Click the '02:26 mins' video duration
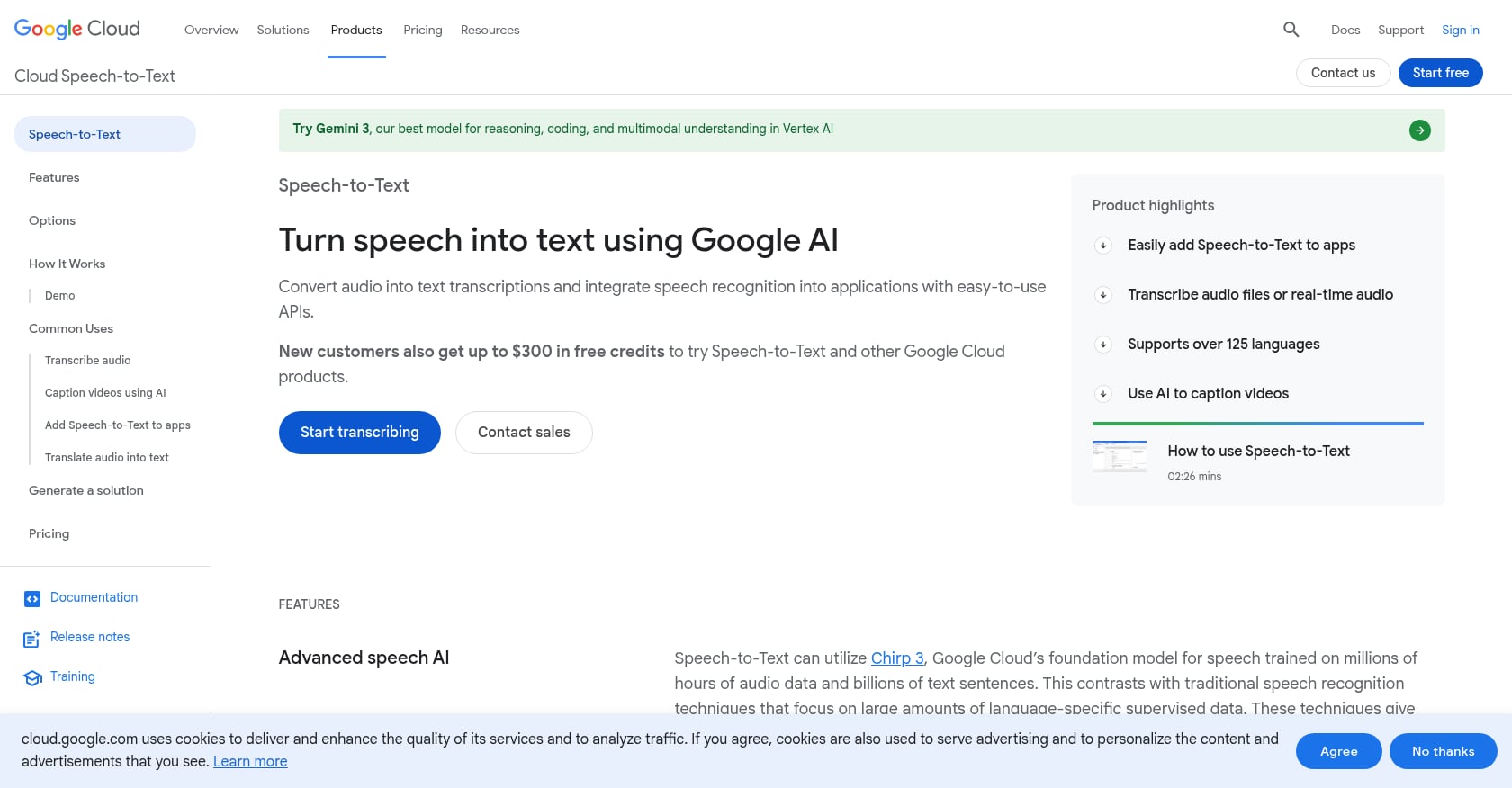Image resolution: width=1512 pixels, height=788 pixels. [x=1194, y=477]
